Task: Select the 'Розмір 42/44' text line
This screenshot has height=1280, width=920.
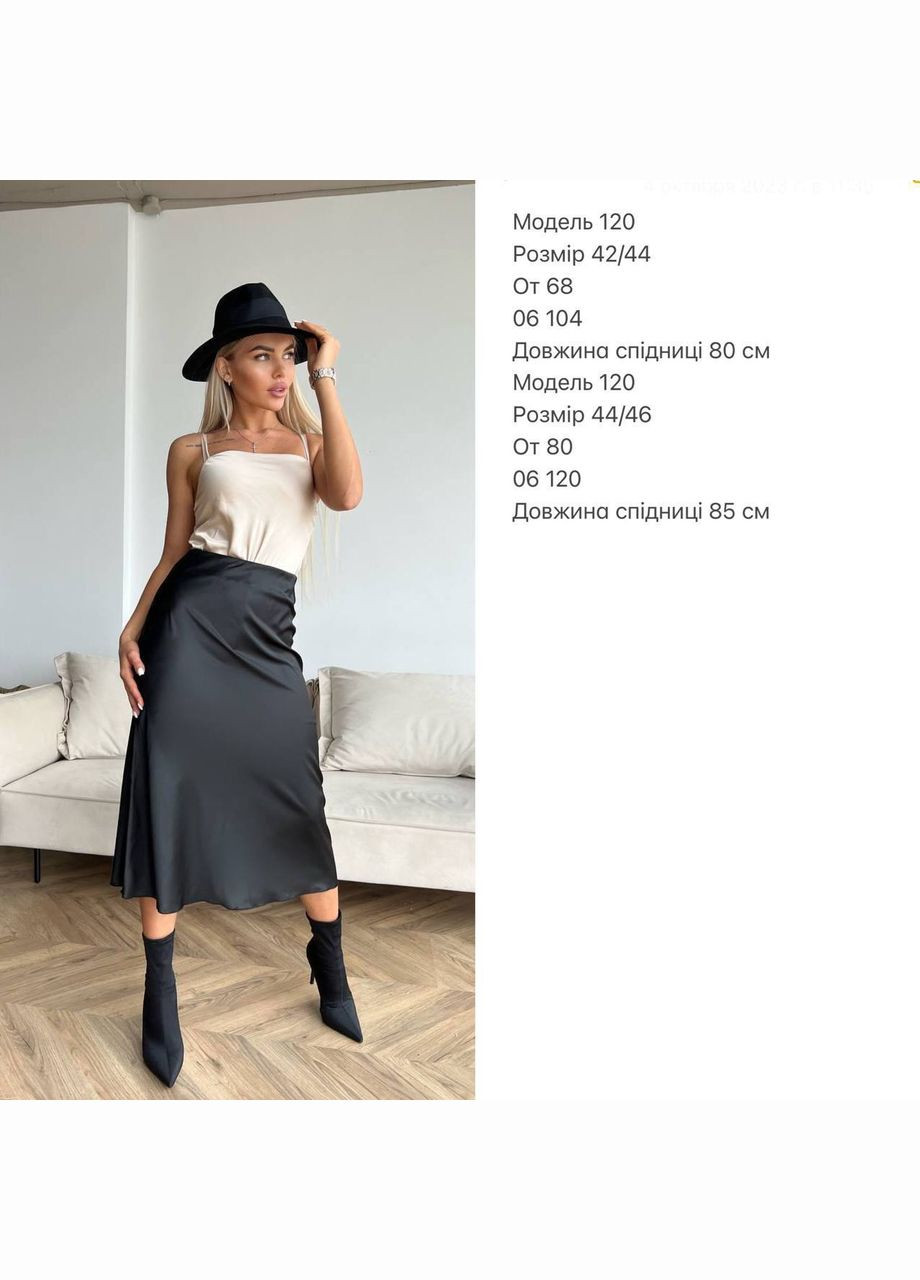Action: point(581,254)
